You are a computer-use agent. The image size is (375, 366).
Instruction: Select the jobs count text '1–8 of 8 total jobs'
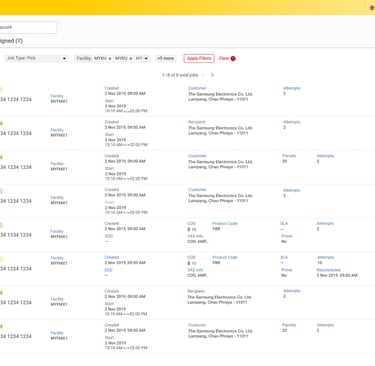tap(180, 75)
